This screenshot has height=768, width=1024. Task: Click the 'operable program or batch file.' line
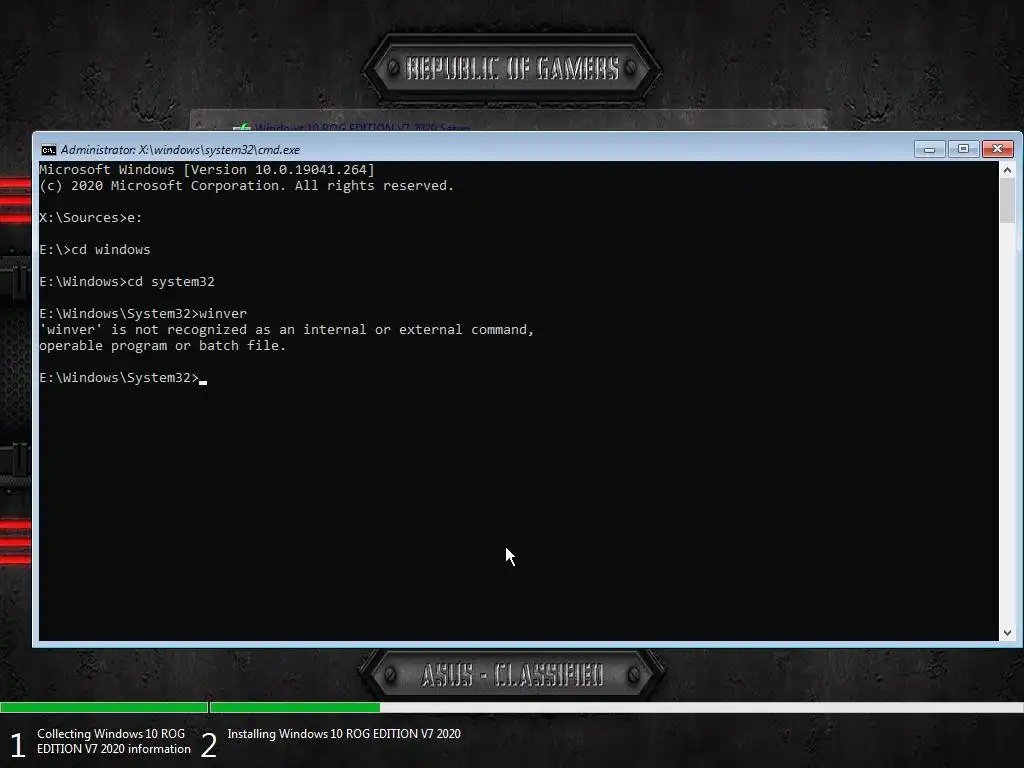pyautogui.click(x=163, y=345)
